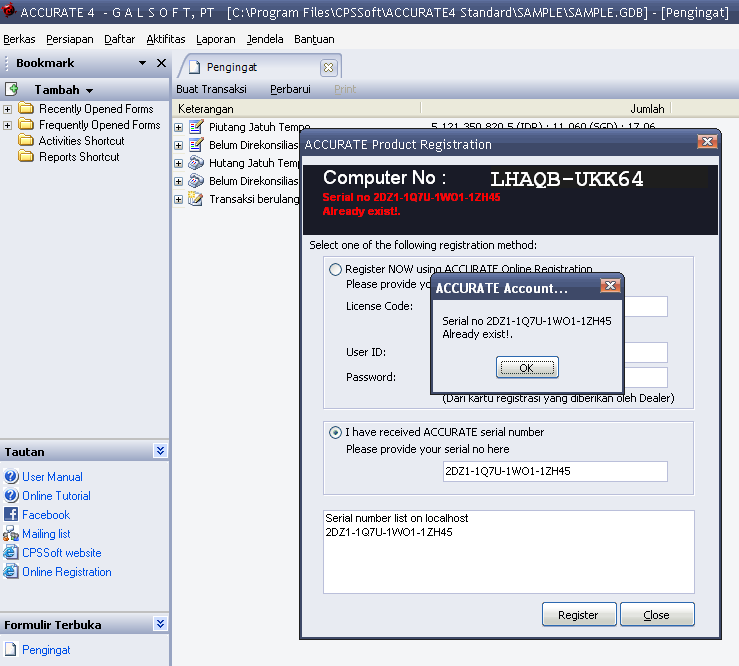This screenshot has width=739, height=666.
Task: Open the Laporan menu
Action: click(216, 39)
